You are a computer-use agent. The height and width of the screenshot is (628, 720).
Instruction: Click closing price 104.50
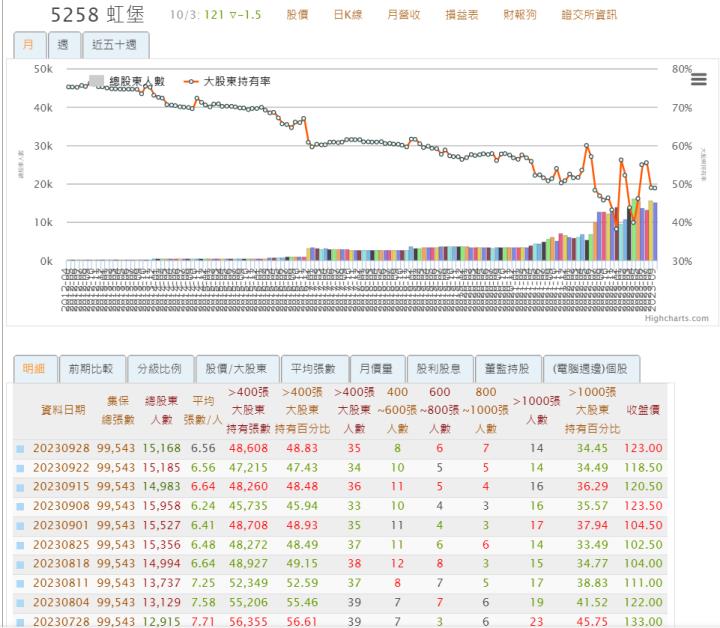[x=643, y=525]
